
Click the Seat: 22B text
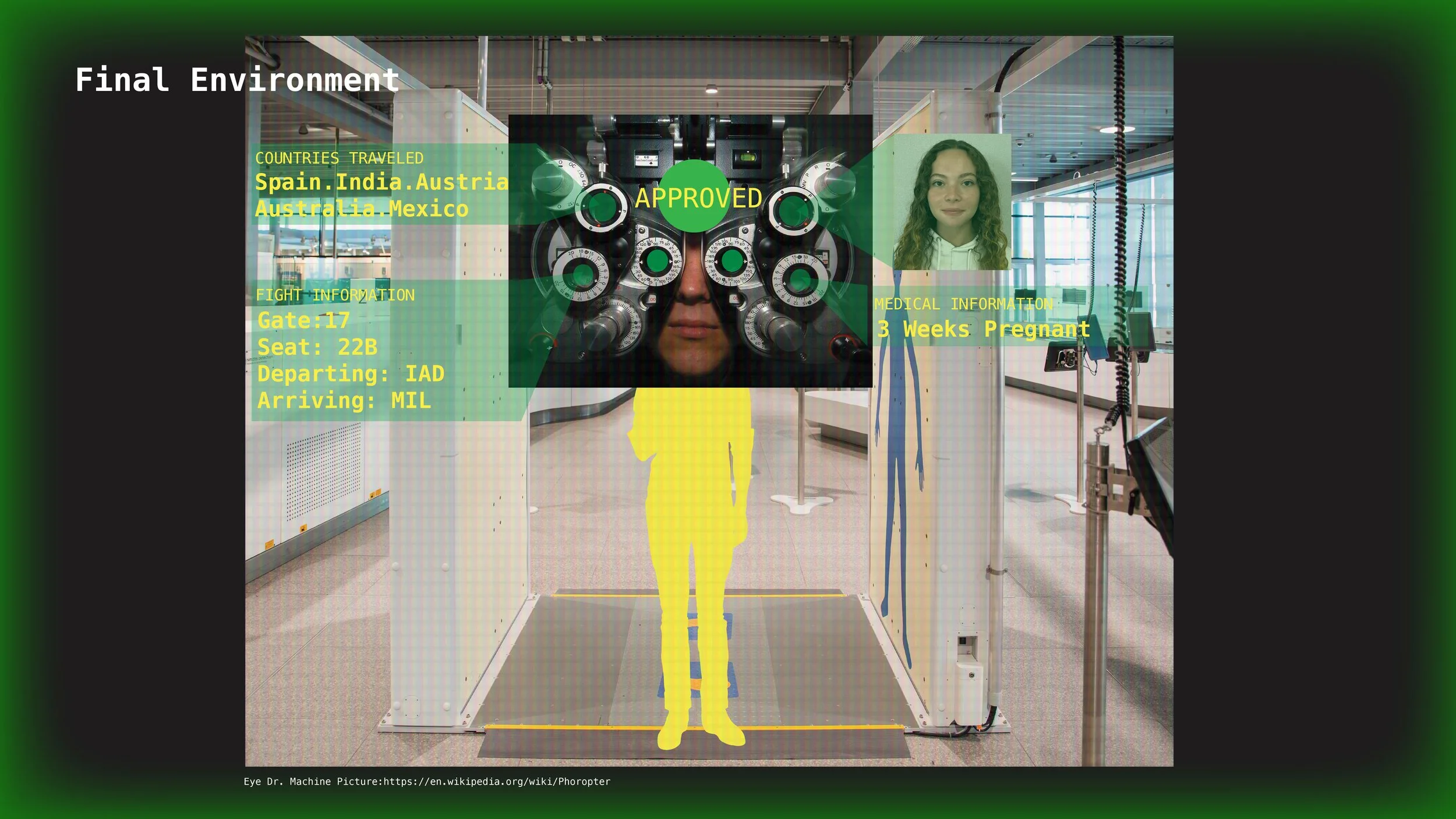tap(317, 347)
